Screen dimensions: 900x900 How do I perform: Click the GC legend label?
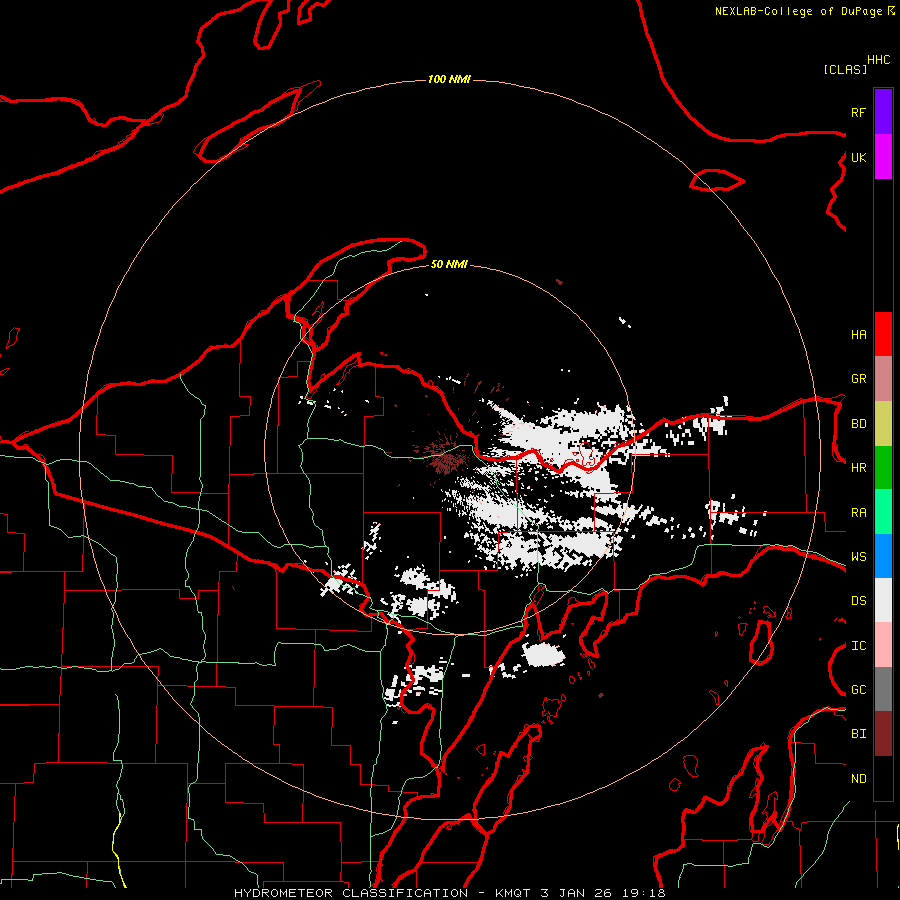[858, 690]
